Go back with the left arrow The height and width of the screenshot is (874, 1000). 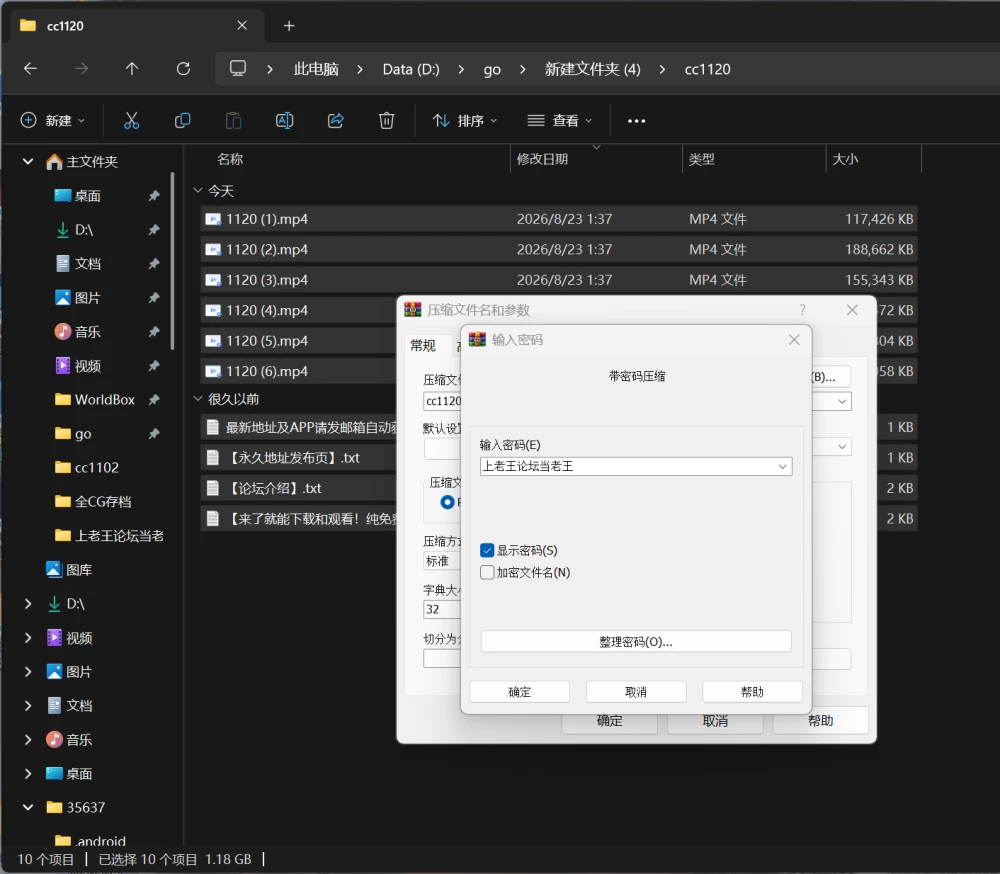[30, 69]
